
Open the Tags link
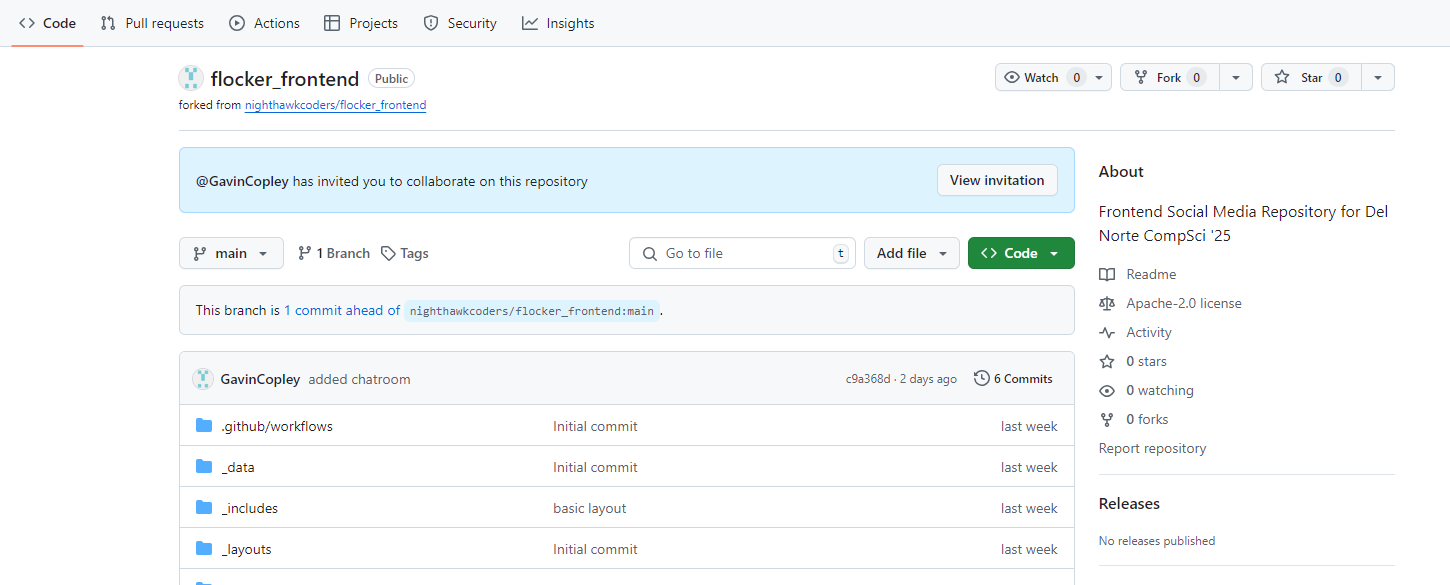coord(405,253)
